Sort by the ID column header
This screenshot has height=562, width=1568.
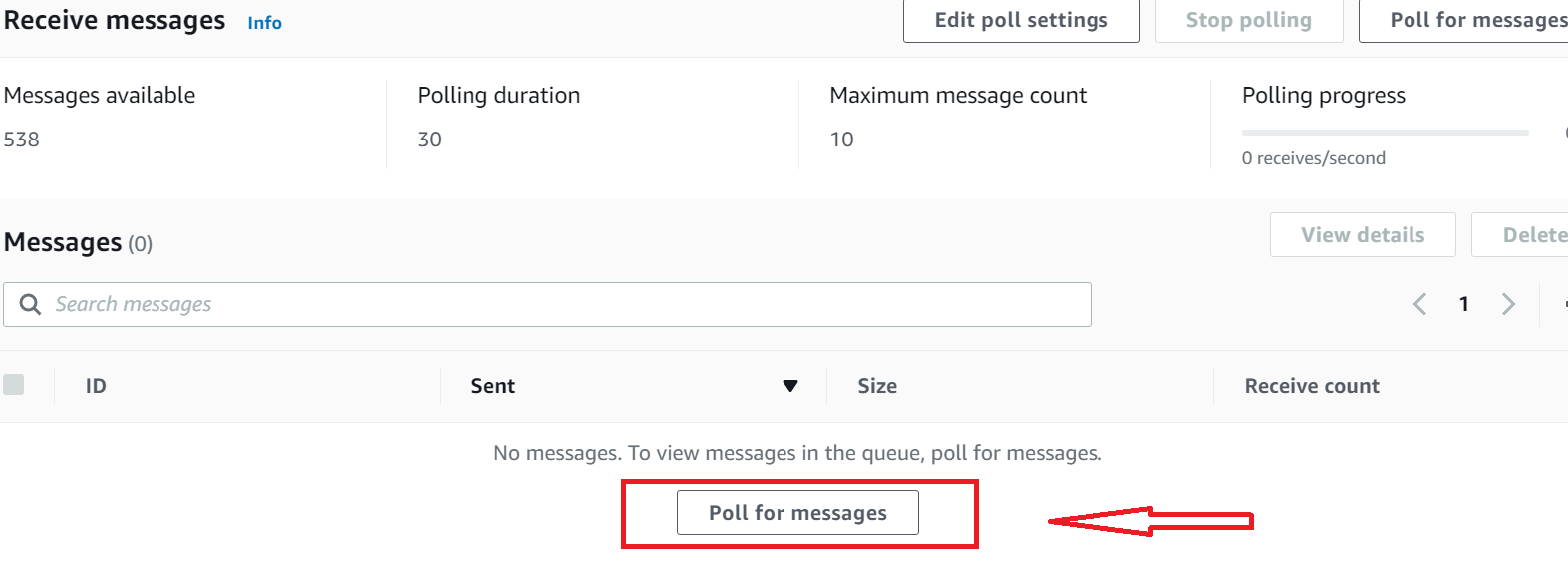96,386
